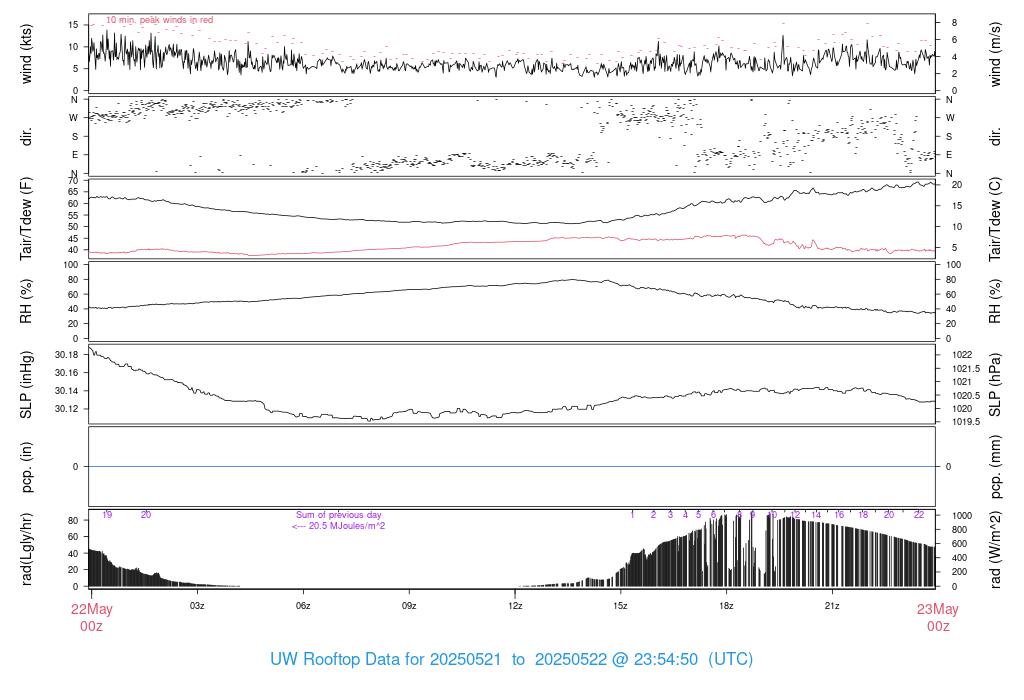Click the 30.12 pressure tick label

click(66, 409)
